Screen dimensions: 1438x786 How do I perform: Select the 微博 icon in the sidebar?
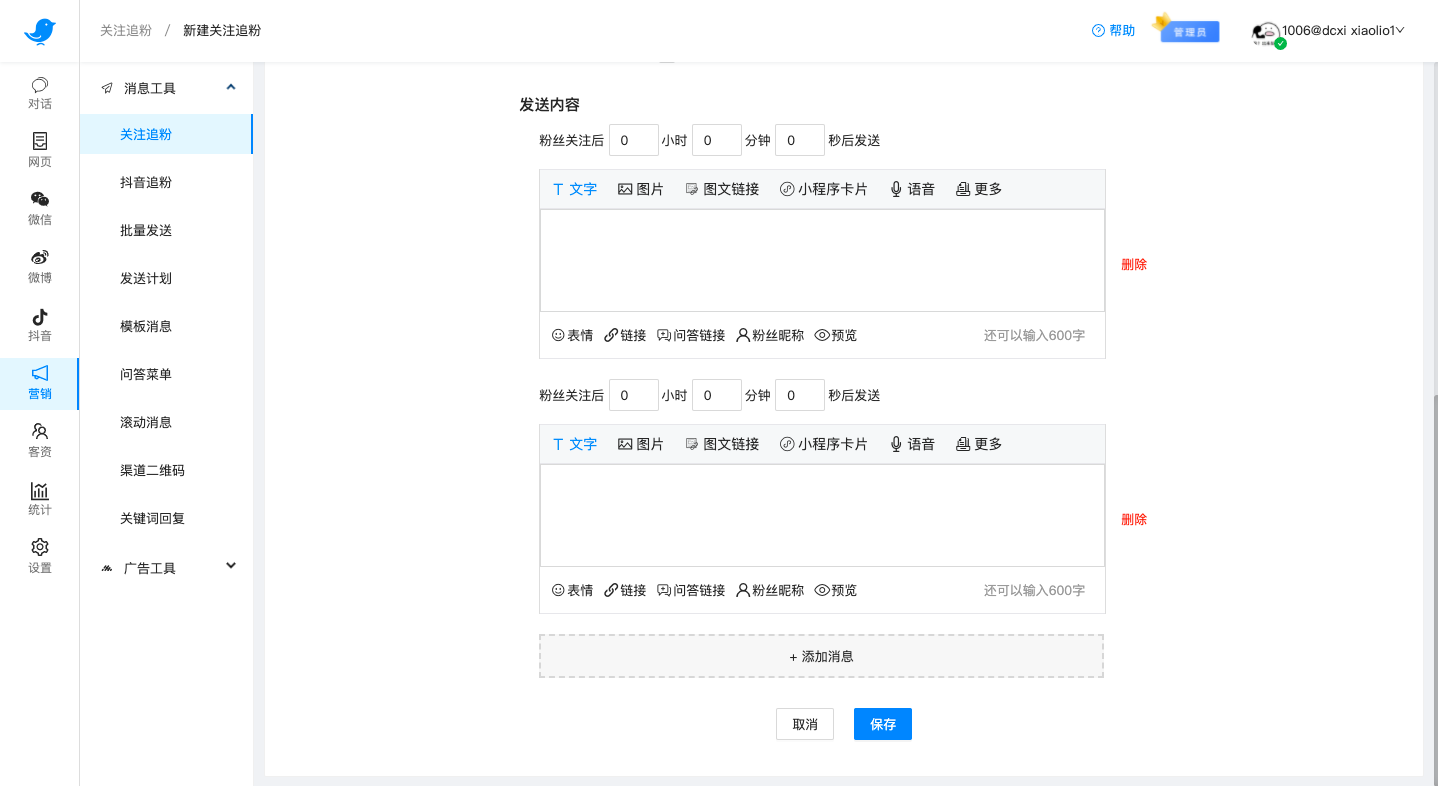tap(39, 266)
